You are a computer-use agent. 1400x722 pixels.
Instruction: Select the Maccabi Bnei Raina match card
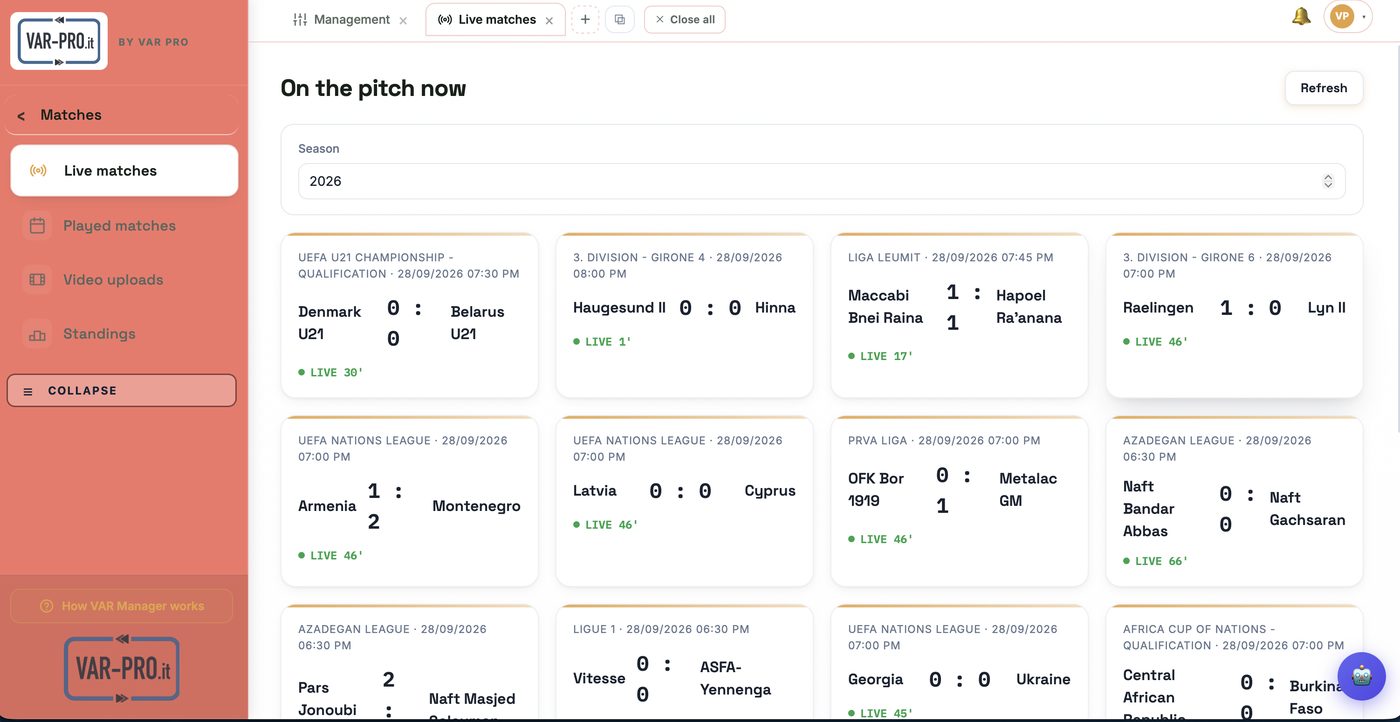[x=959, y=316]
